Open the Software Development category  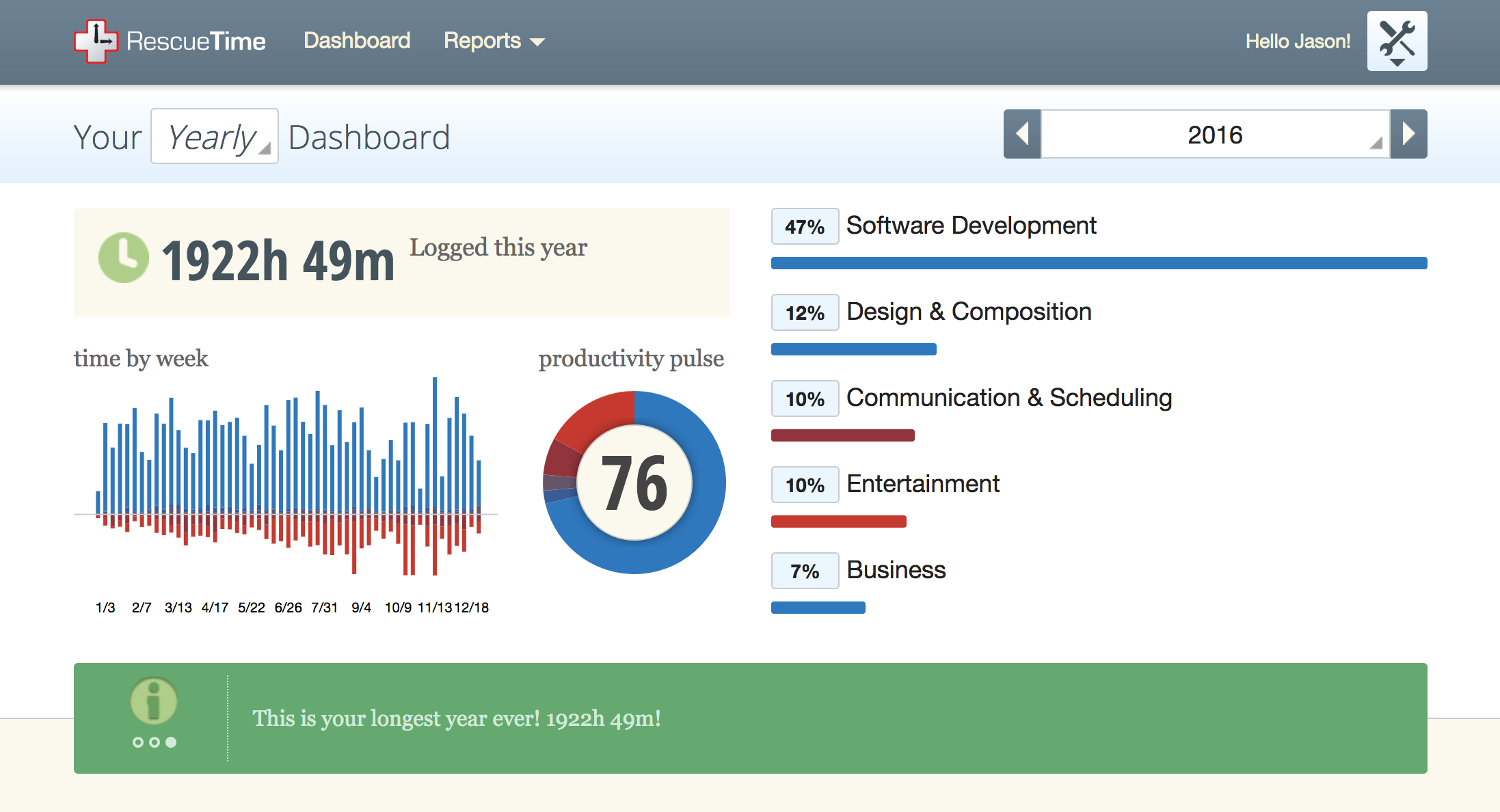pyautogui.click(x=971, y=226)
